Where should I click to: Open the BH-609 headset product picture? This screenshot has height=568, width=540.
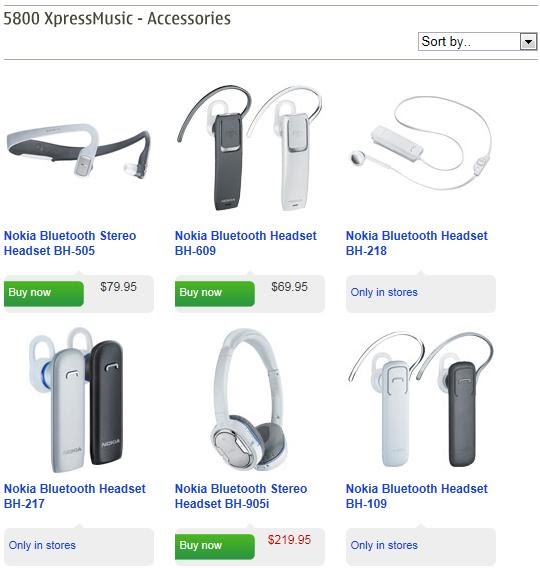coord(250,148)
